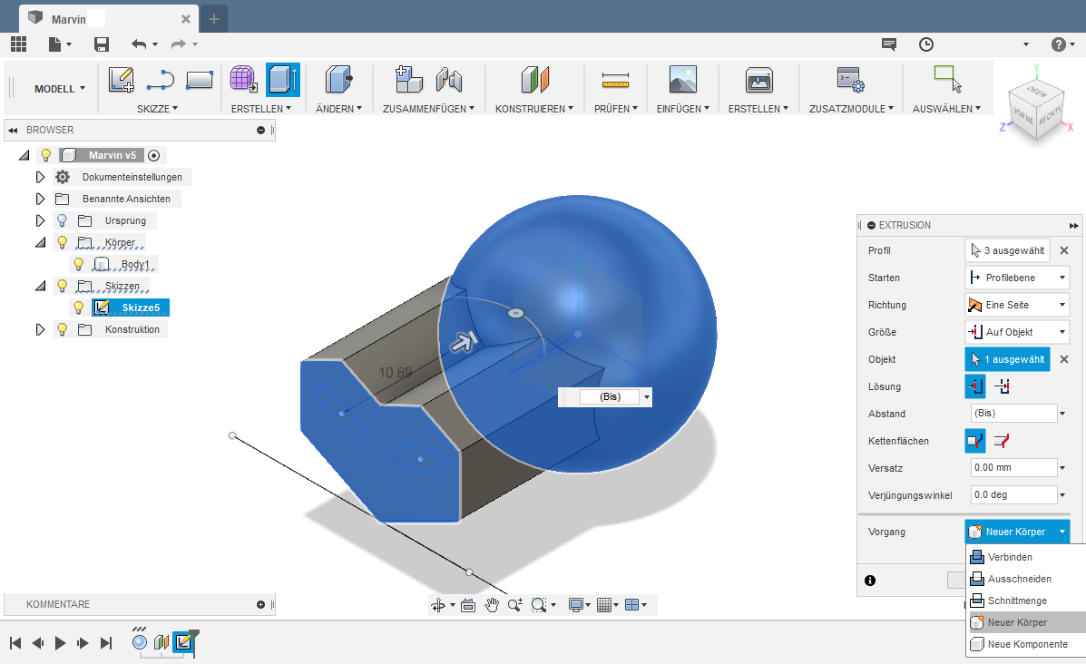Expand the Dokumenteinstellungen node
The image size is (1086, 664).
[39, 177]
